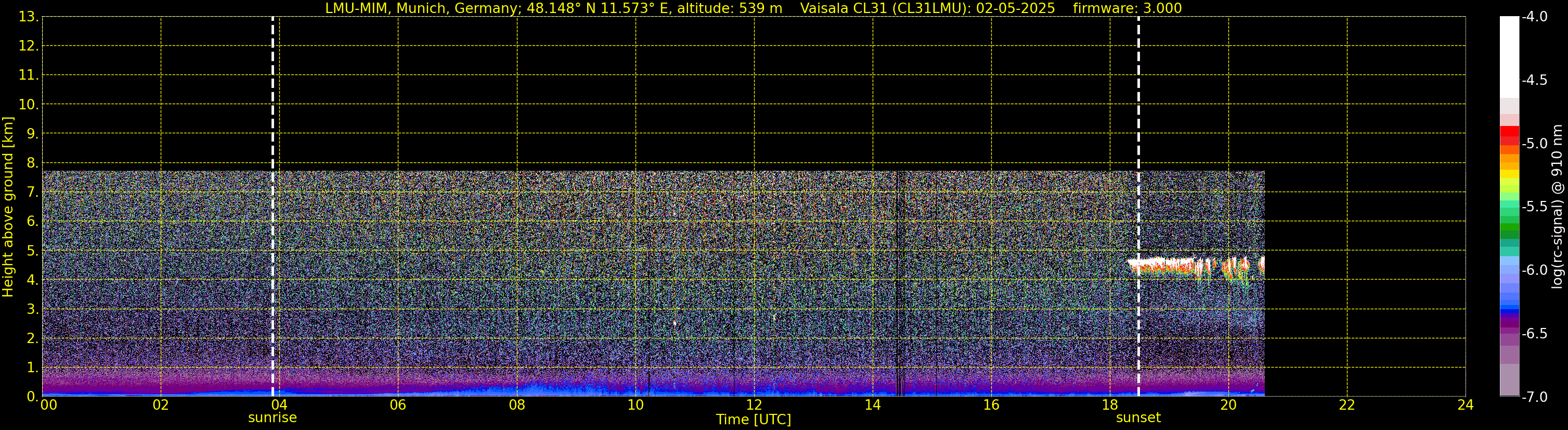Click the 'Vaisala CL31 (CL31LMU): 02-05-2025' title text
This screenshot has width=1568, height=430.
click(x=927, y=8)
